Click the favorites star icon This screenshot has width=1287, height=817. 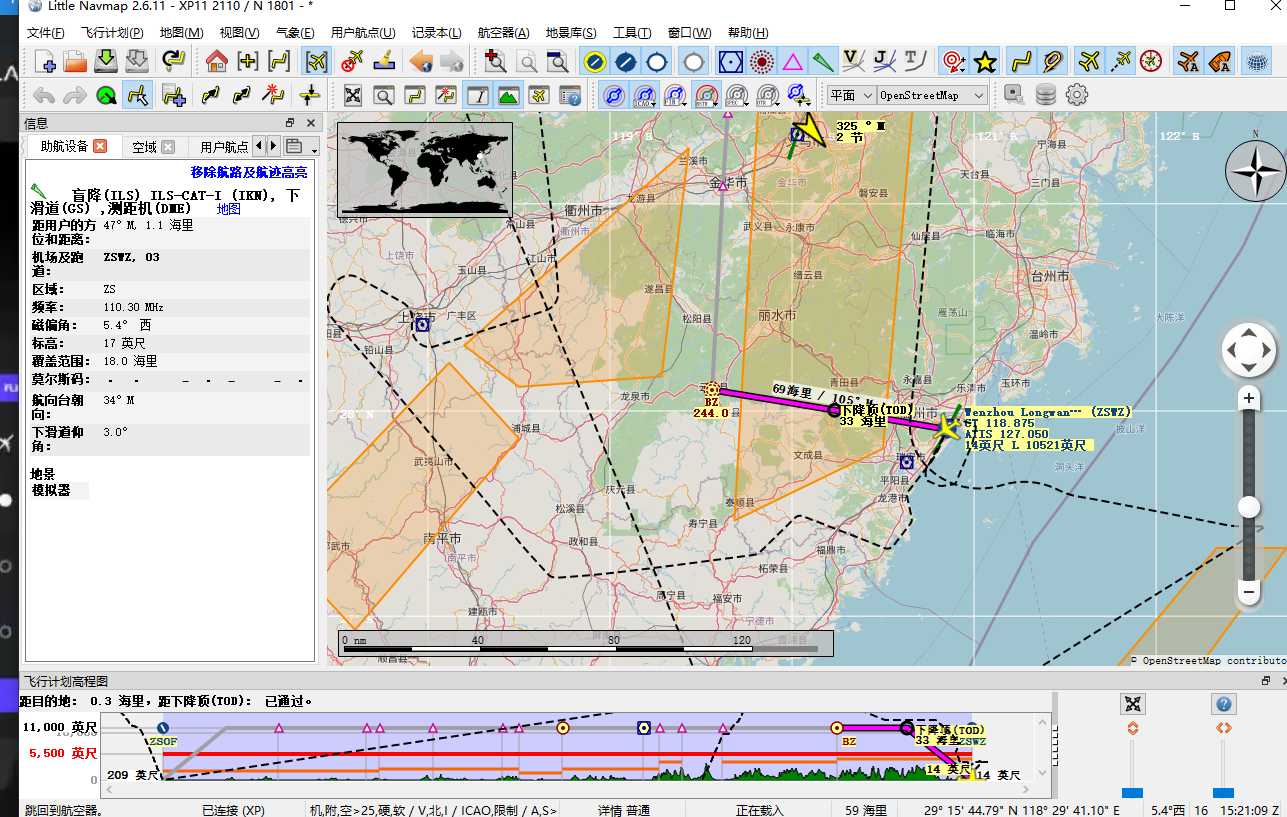click(985, 62)
